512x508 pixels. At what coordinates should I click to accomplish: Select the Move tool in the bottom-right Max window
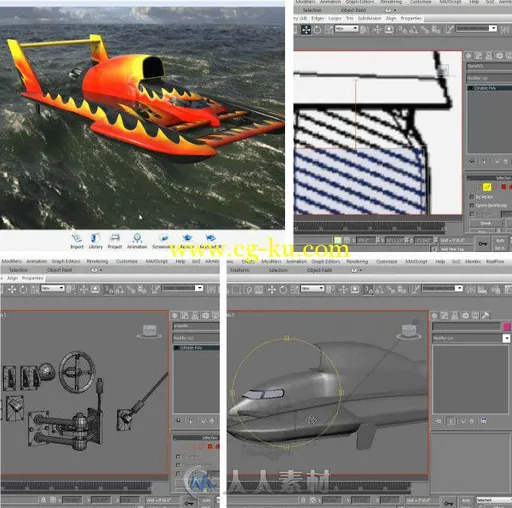click(x=272, y=290)
